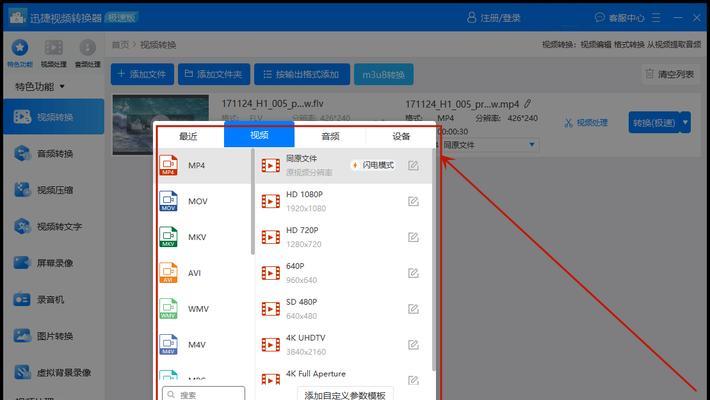Select the M4V format

click(x=204, y=345)
